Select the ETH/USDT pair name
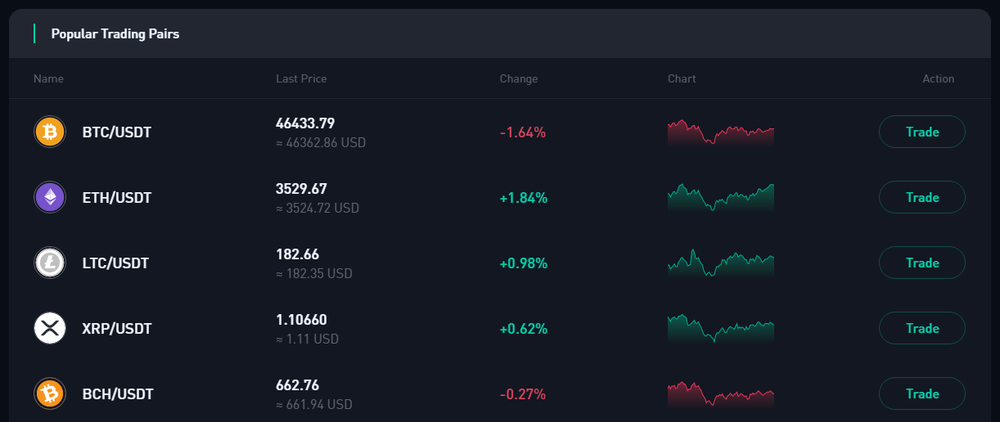The height and width of the screenshot is (422, 1000). click(117, 198)
